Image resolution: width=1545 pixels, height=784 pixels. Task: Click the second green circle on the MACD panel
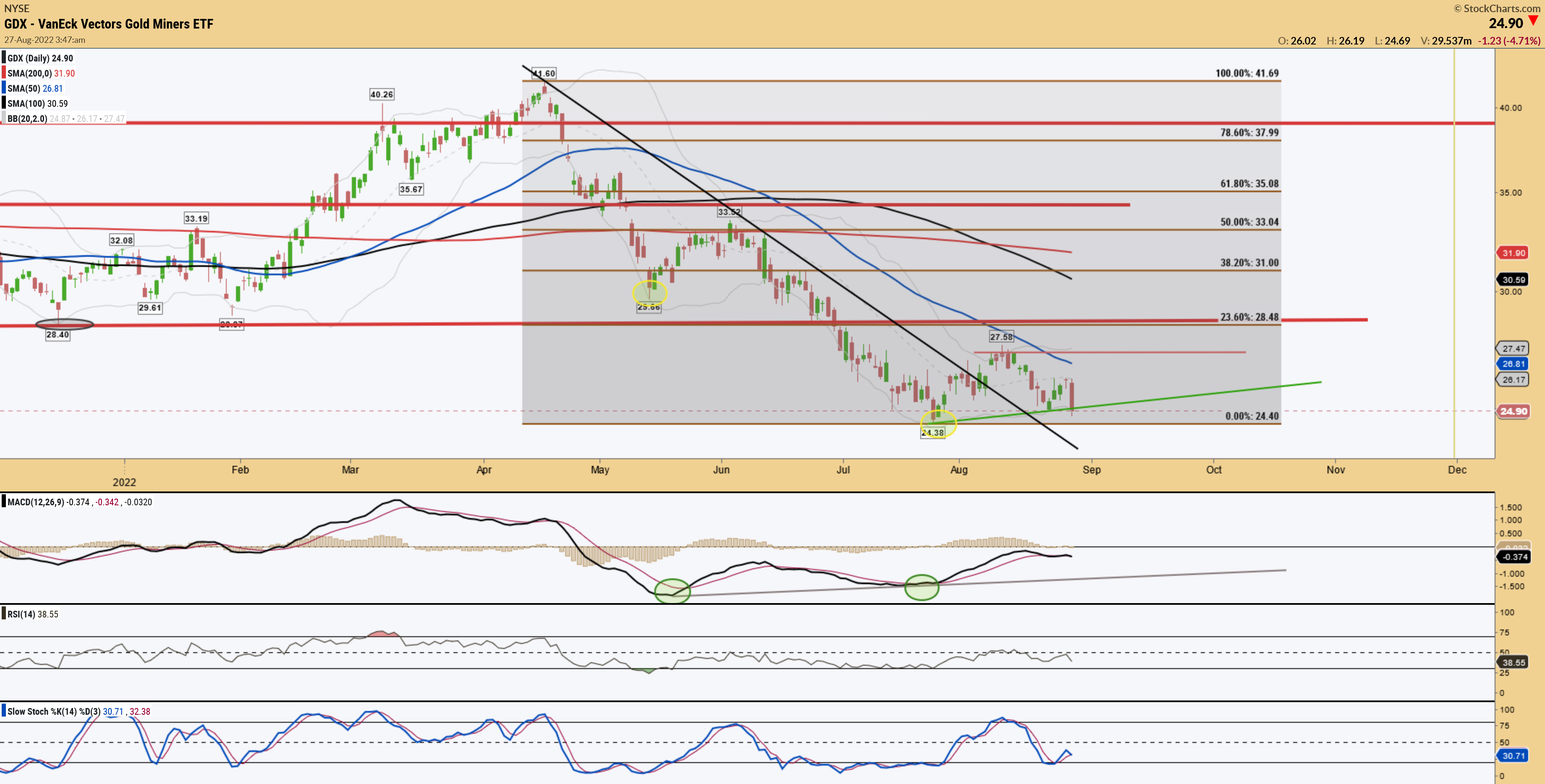click(x=921, y=587)
